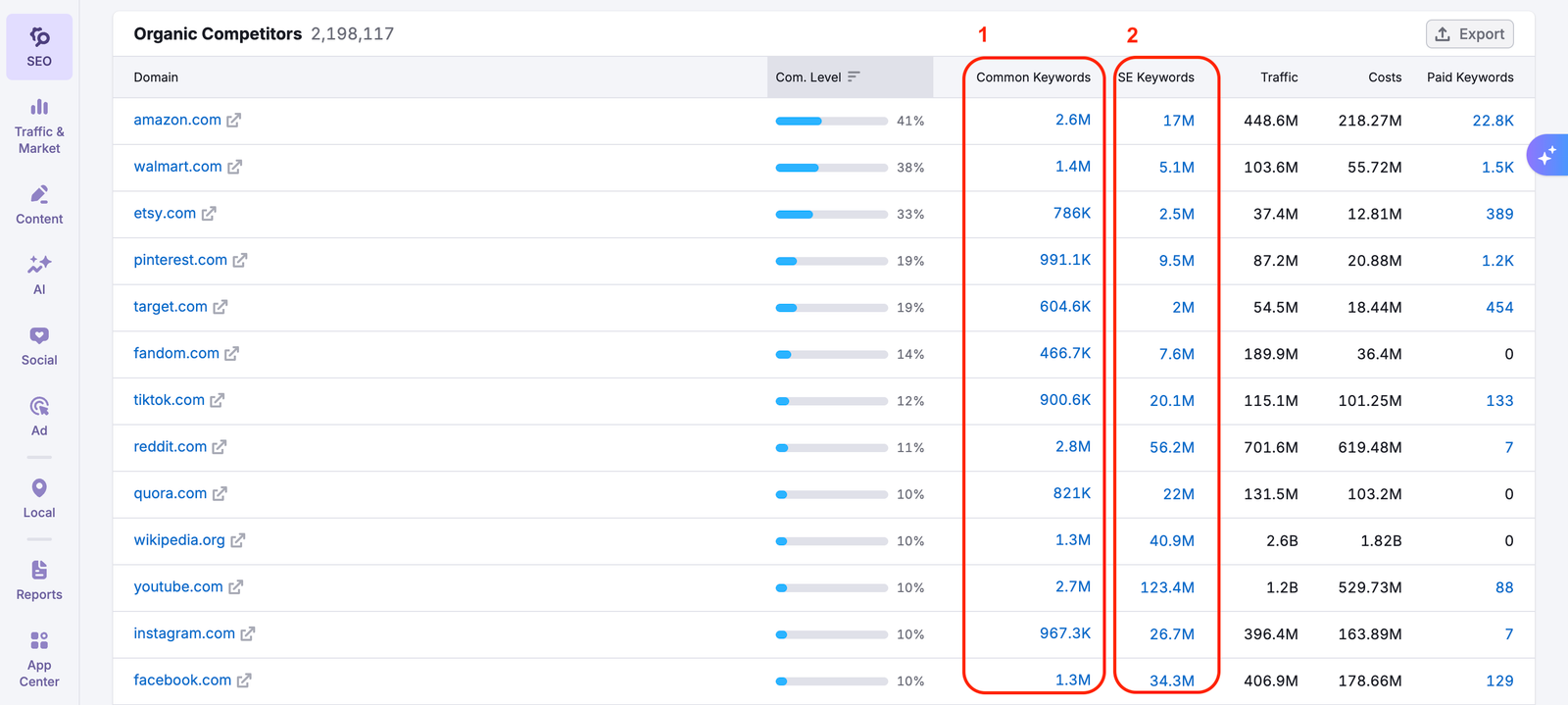This screenshot has height=705, width=1568.
Task: Open the Social sidebar section
Action: [39, 346]
